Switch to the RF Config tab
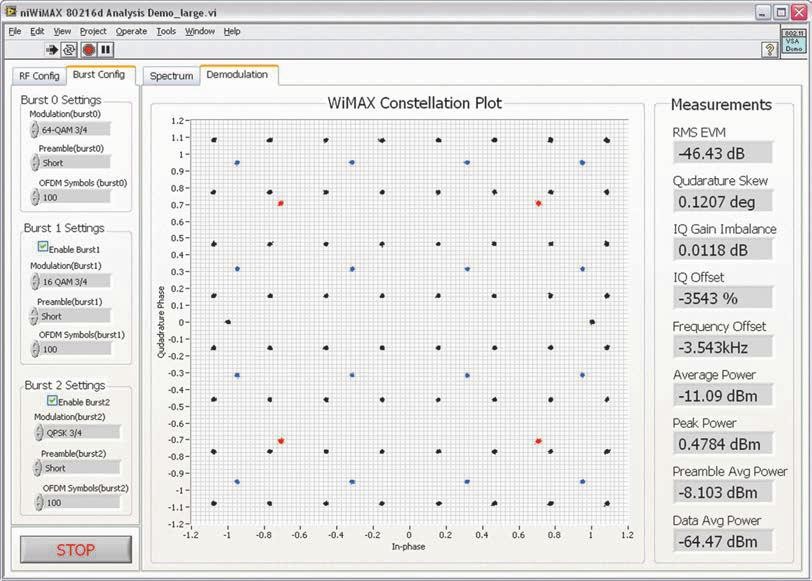Image resolution: width=812 pixels, height=581 pixels. pos(39,76)
